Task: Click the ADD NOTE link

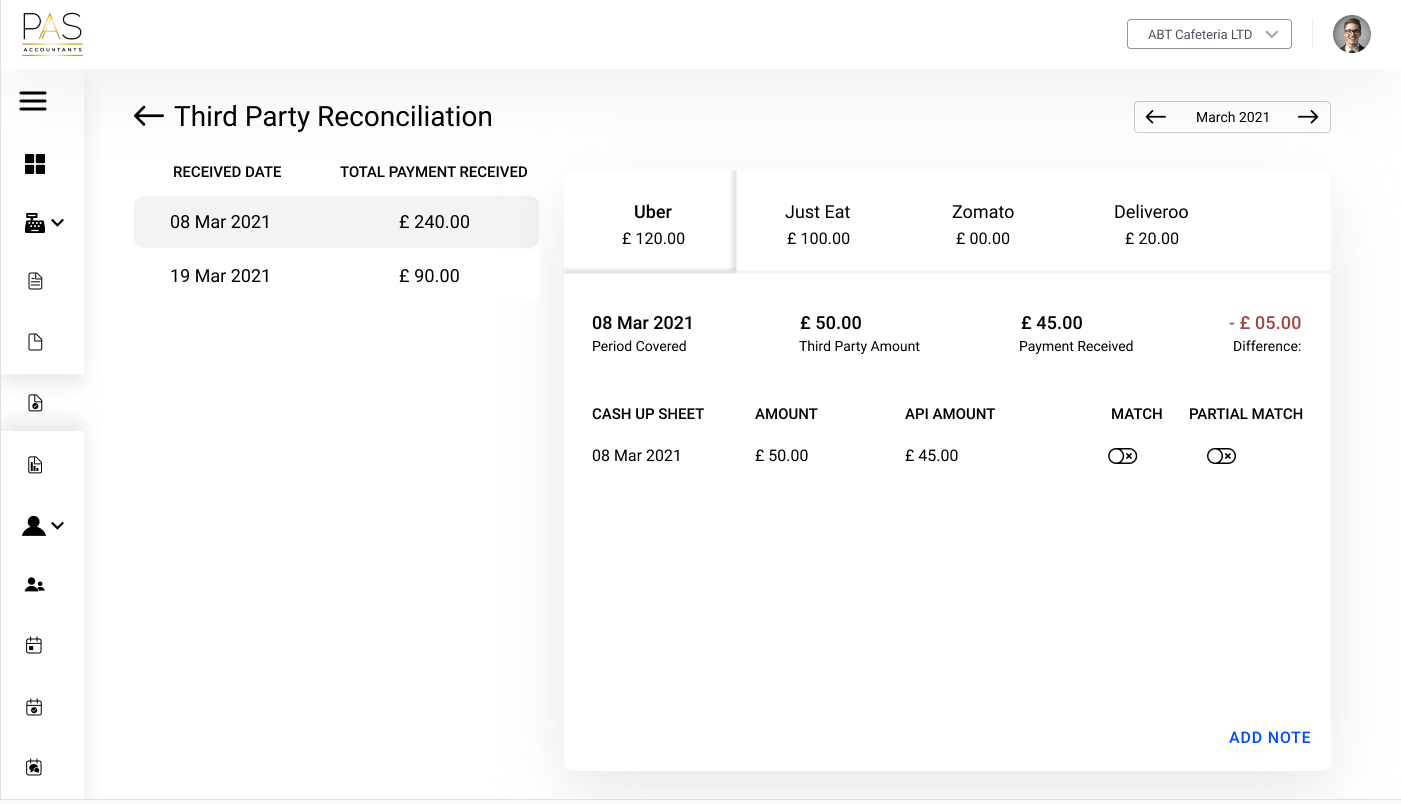Action: 1269,738
